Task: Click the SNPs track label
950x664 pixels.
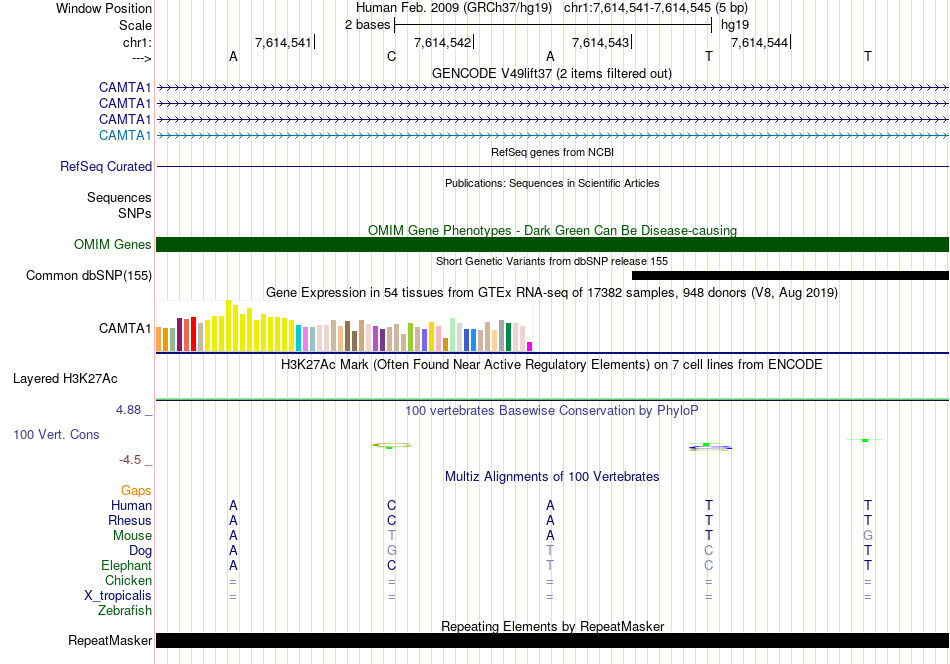Action: [x=135, y=213]
